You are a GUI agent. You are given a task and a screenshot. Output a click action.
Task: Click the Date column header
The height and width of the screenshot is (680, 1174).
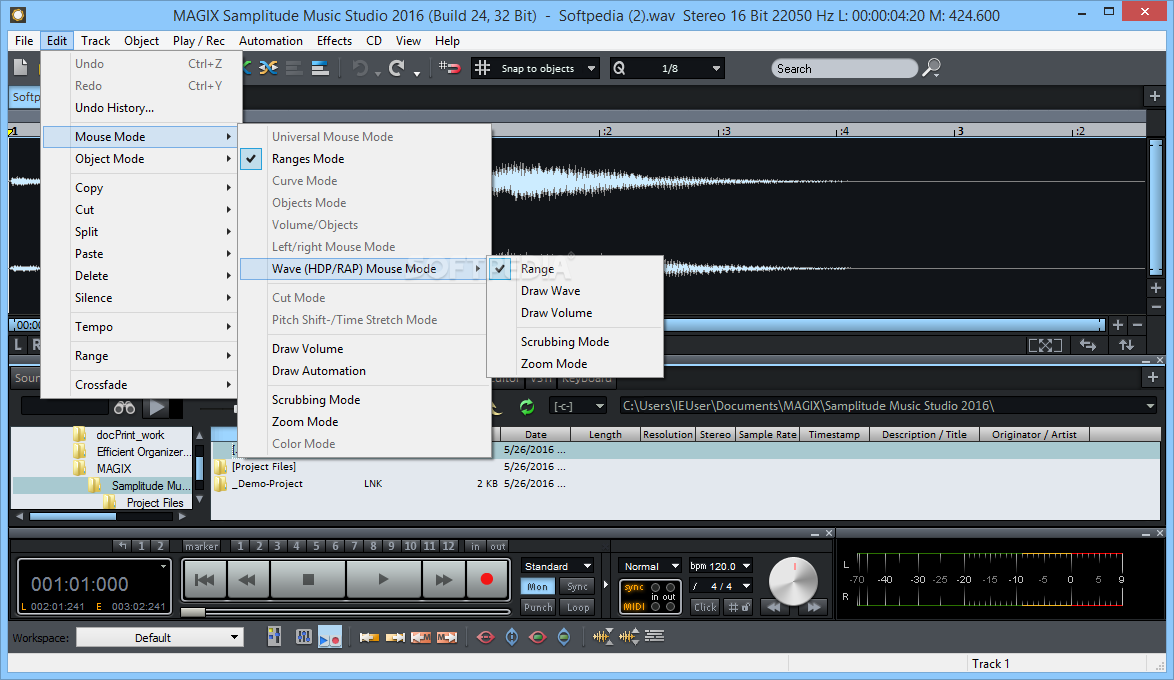coord(535,434)
